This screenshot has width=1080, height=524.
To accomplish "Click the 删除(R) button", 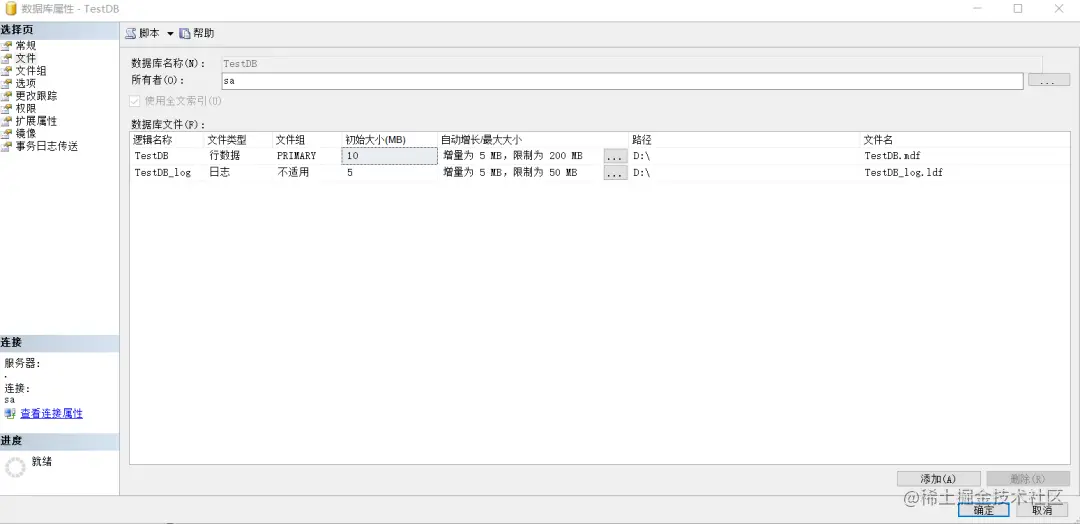I will (x=1028, y=479).
